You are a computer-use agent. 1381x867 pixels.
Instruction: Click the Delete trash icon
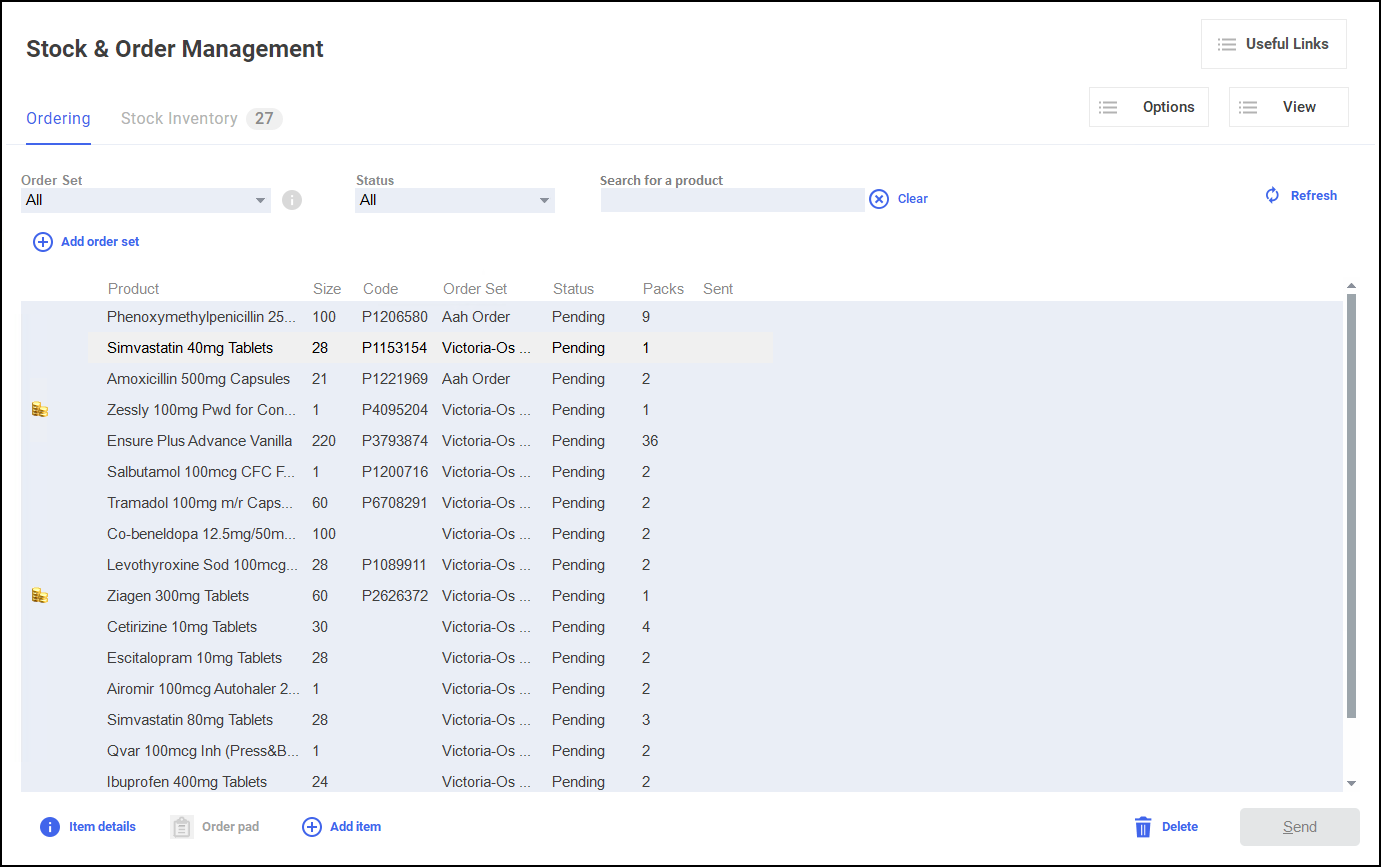click(x=1143, y=827)
